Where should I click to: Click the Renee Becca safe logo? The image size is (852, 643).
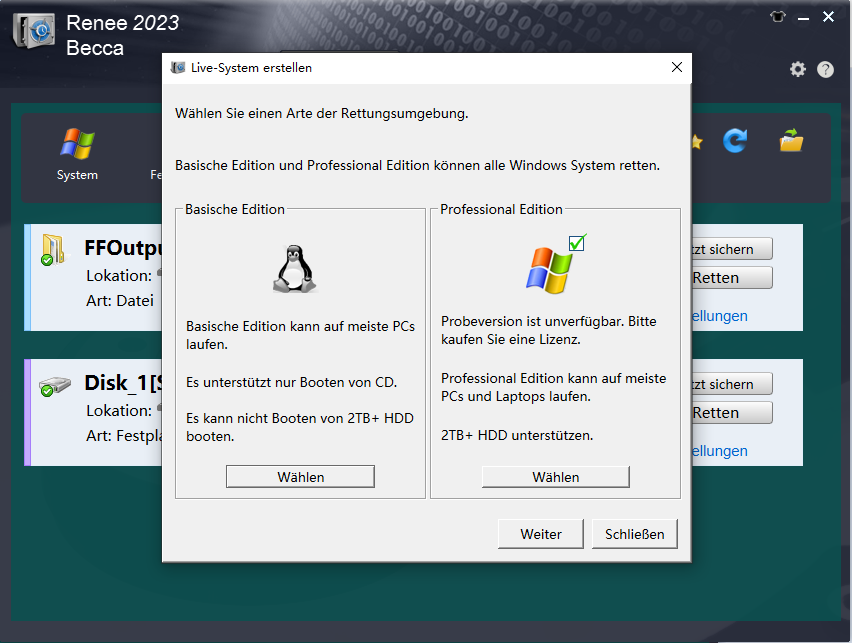[x=33, y=30]
